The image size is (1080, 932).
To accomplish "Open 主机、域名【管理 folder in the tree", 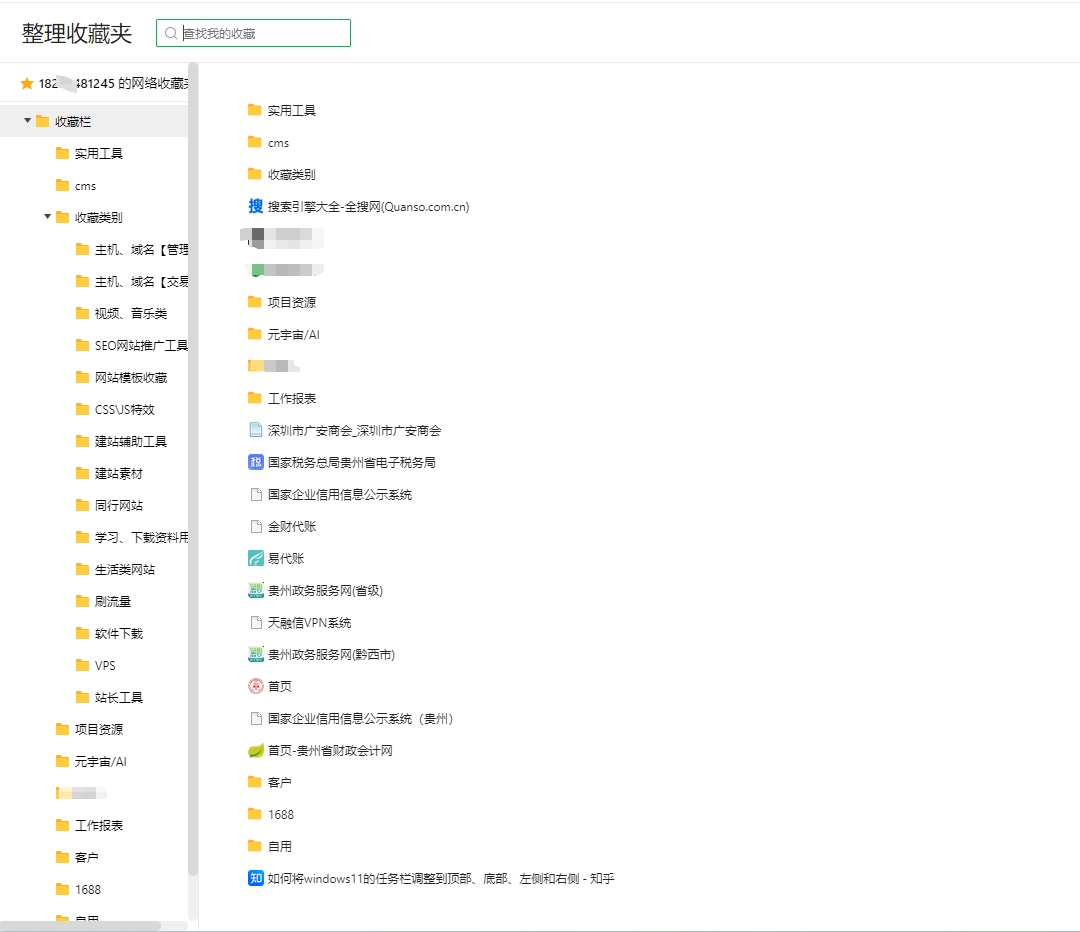I will (x=141, y=249).
